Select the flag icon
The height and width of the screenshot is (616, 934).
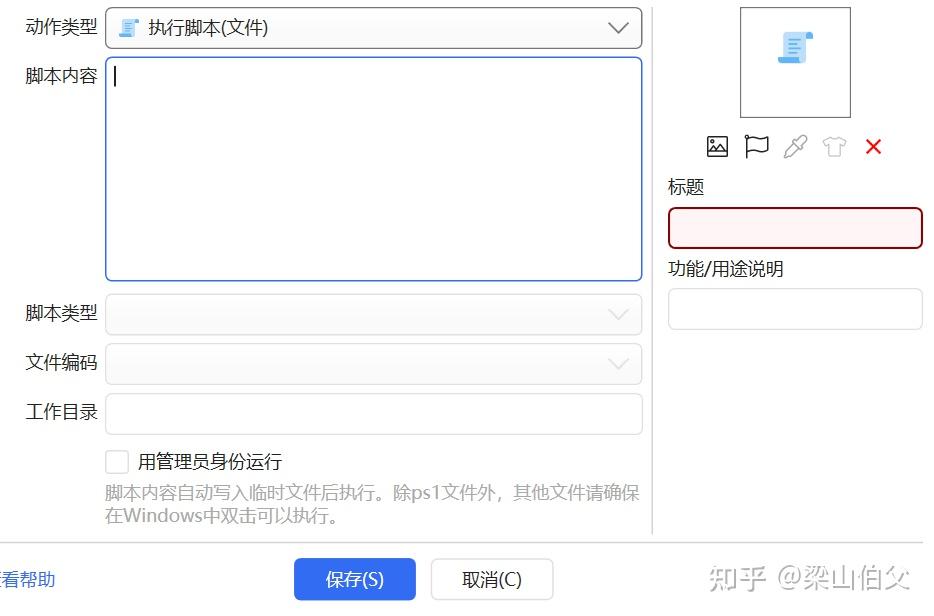pyautogui.click(x=756, y=146)
